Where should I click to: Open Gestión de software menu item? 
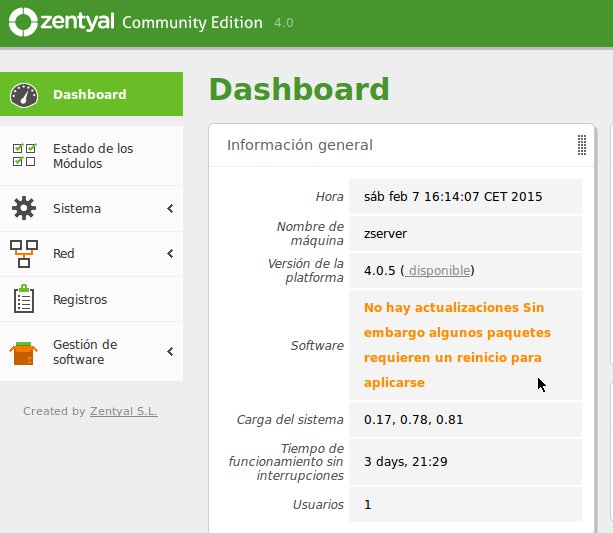(91, 352)
